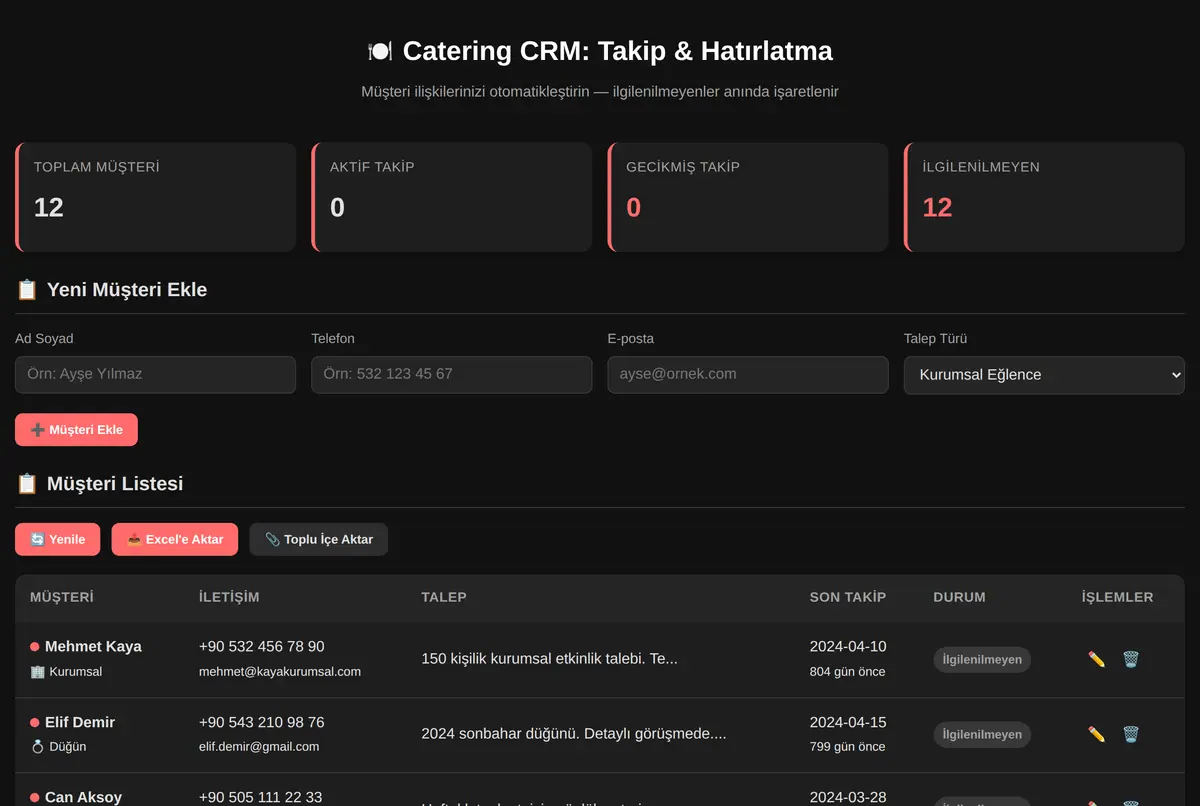The image size is (1200, 806).
Task: Select the customer name Mehmet Kaya
Action: [93, 647]
